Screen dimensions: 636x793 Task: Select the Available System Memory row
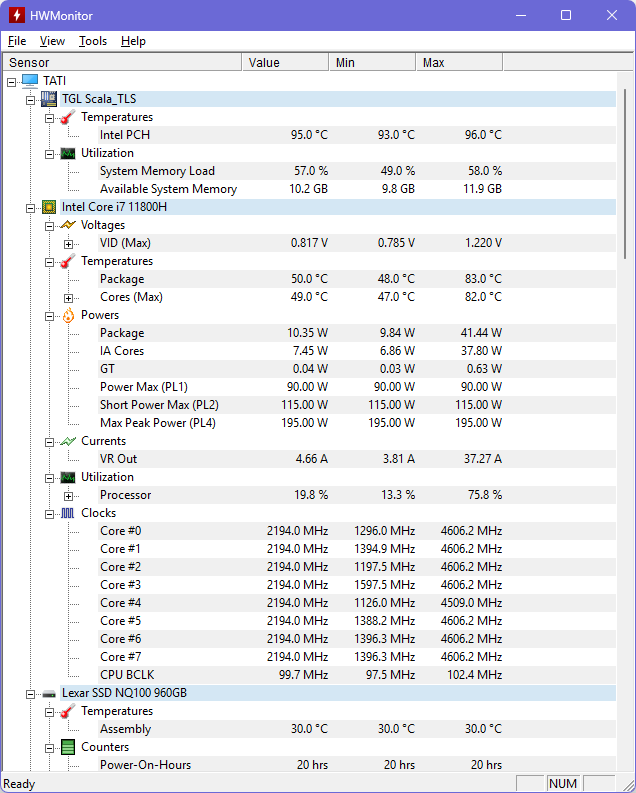(357, 189)
